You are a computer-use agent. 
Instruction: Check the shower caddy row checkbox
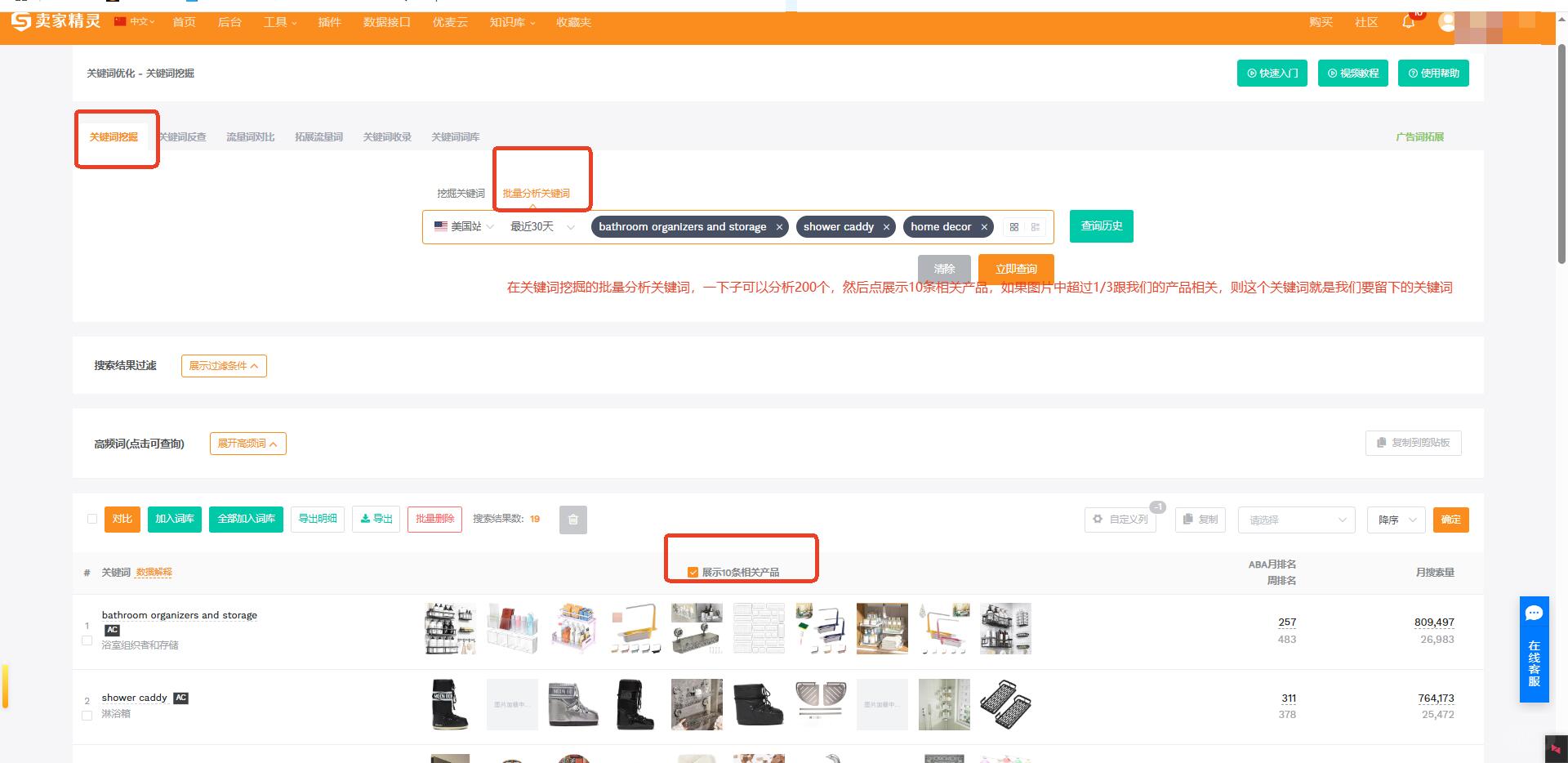pyautogui.click(x=87, y=716)
